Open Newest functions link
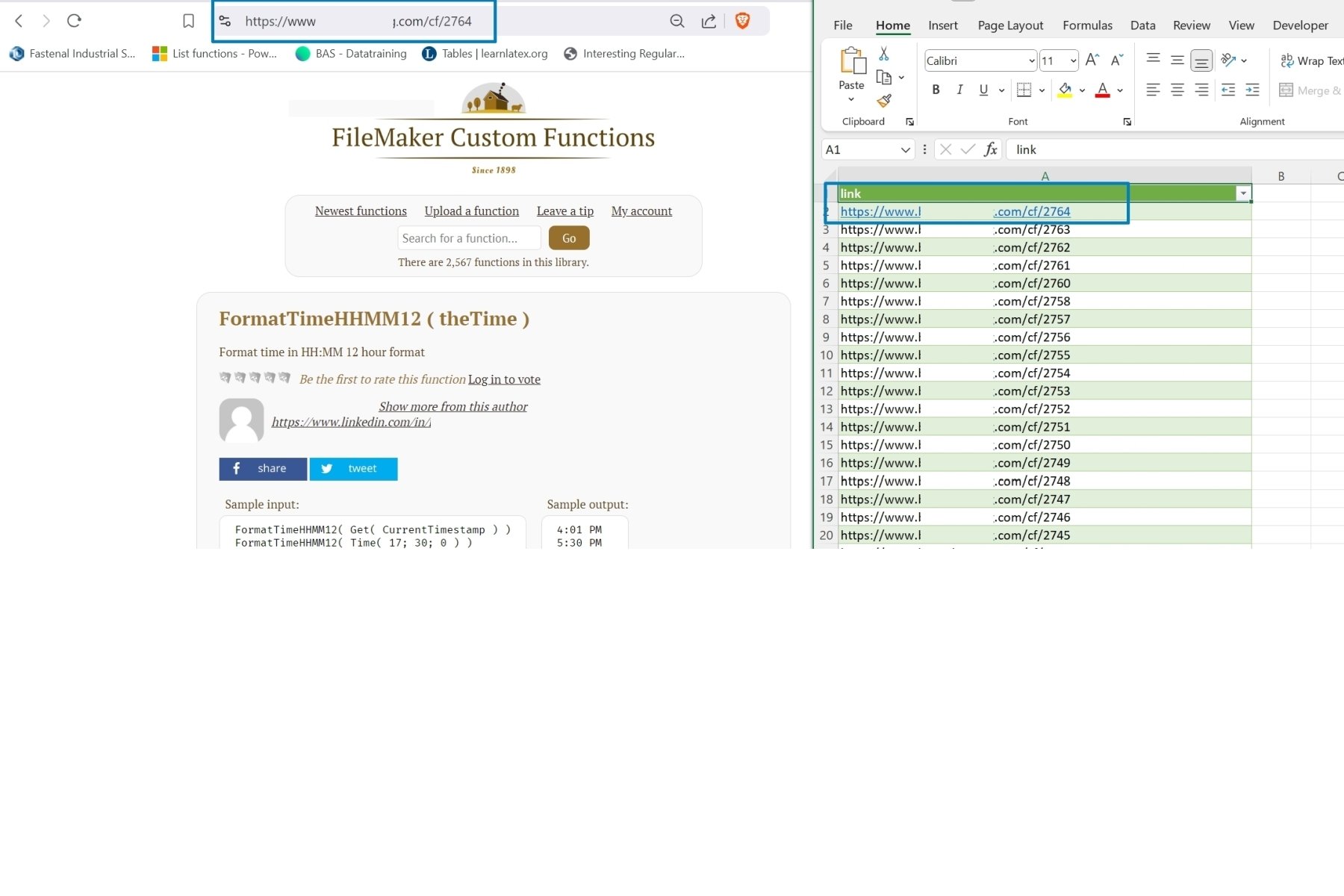This screenshot has height=896, width=1344. [361, 211]
